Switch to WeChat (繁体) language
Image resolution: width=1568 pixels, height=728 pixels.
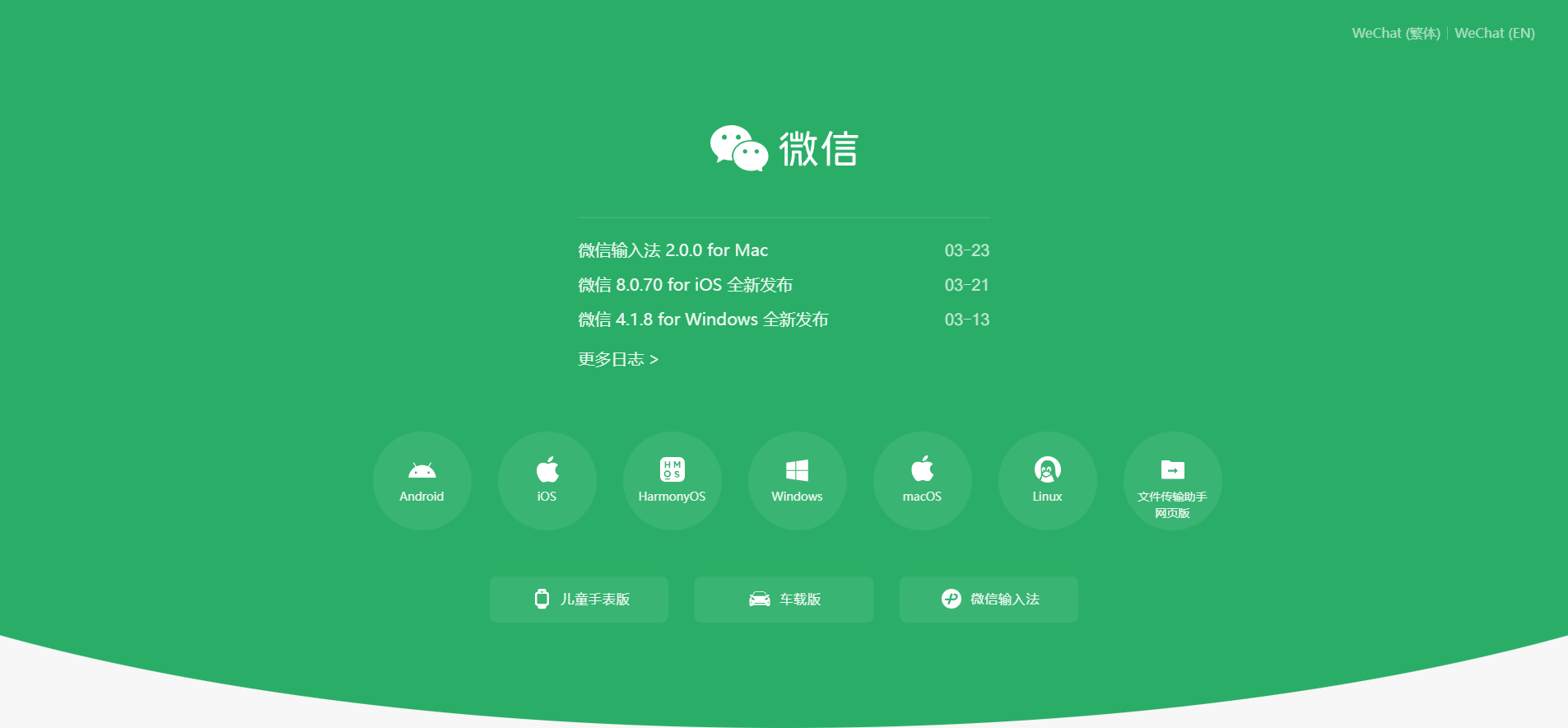coord(1396,33)
